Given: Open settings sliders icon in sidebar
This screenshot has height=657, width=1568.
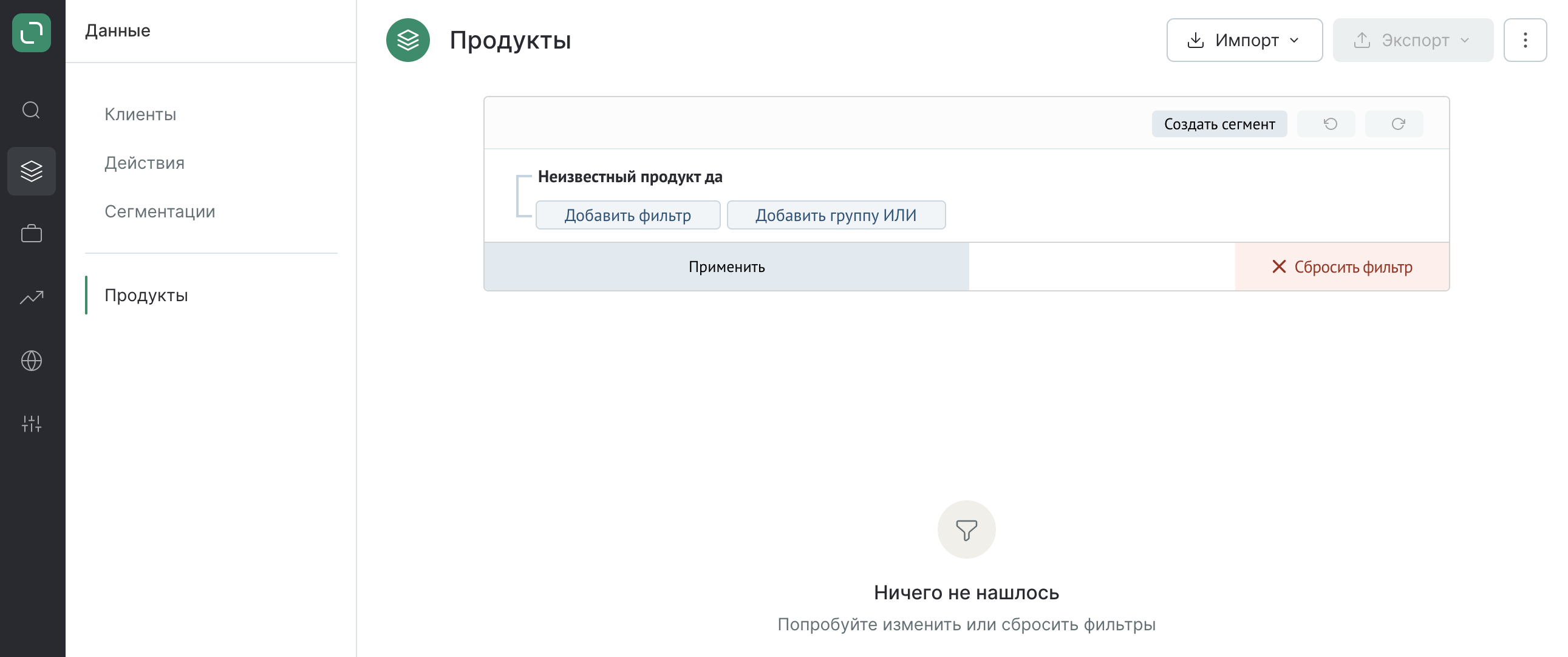Looking at the screenshot, I should pyautogui.click(x=32, y=424).
